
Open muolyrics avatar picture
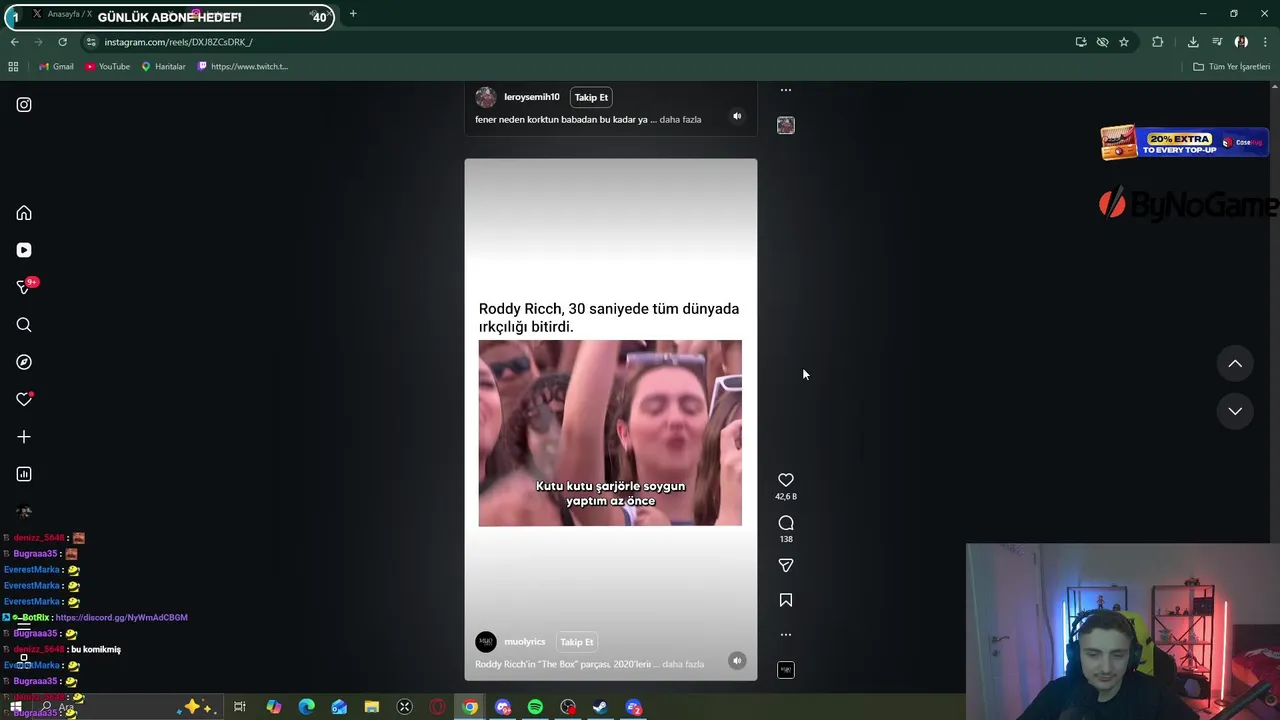coord(486,642)
